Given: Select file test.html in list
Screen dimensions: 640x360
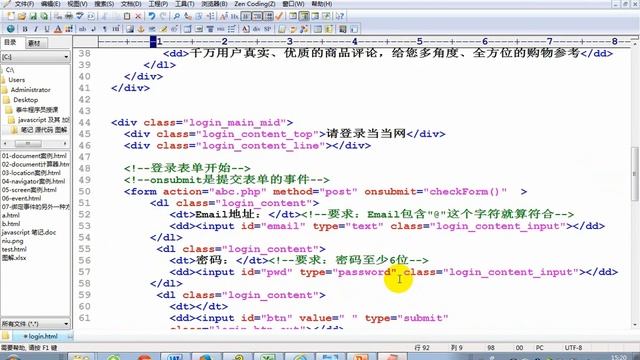Looking at the screenshot, I should 14,249.
